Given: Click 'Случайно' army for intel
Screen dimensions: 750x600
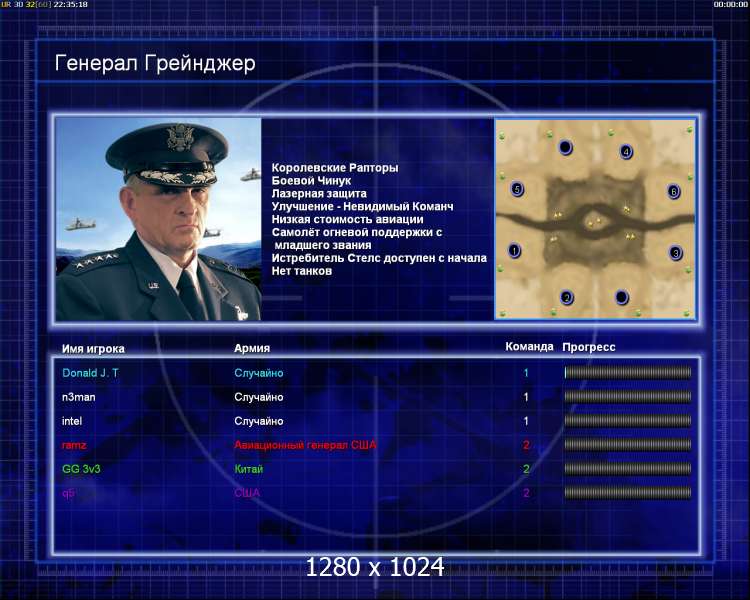Looking at the screenshot, I should point(259,421).
